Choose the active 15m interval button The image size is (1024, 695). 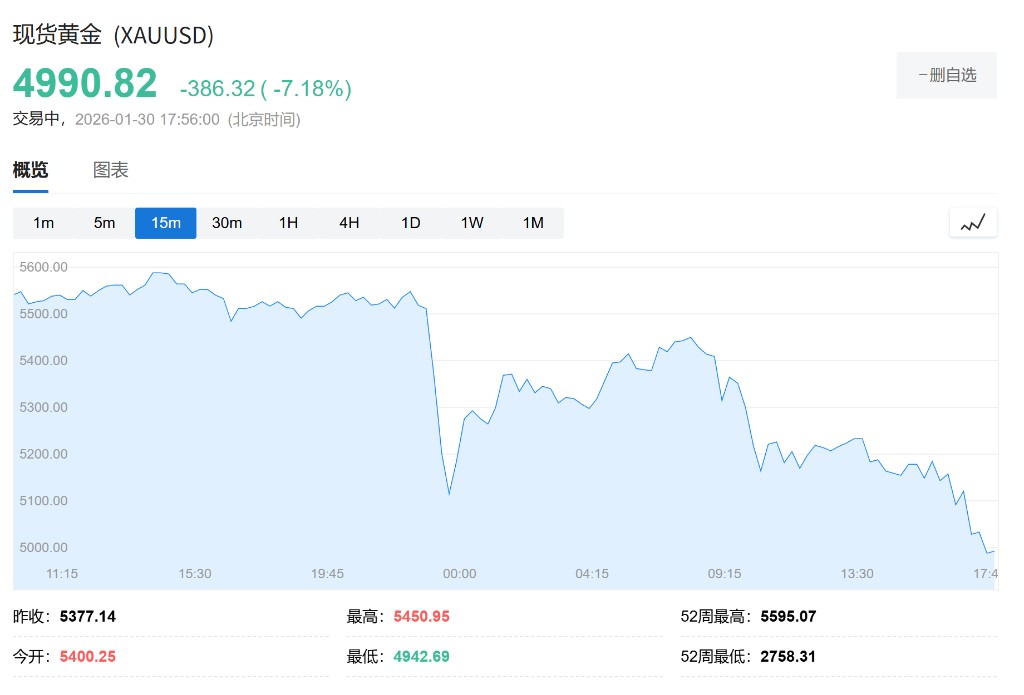[166, 223]
